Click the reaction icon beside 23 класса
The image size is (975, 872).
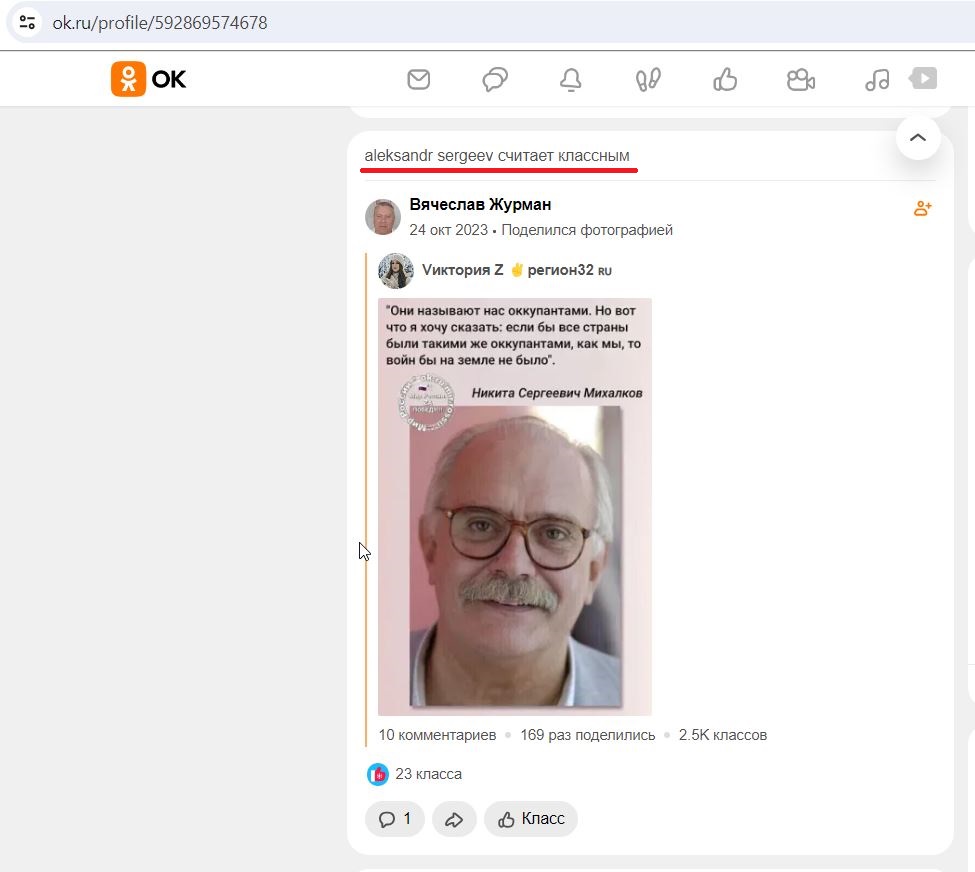pos(377,774)
